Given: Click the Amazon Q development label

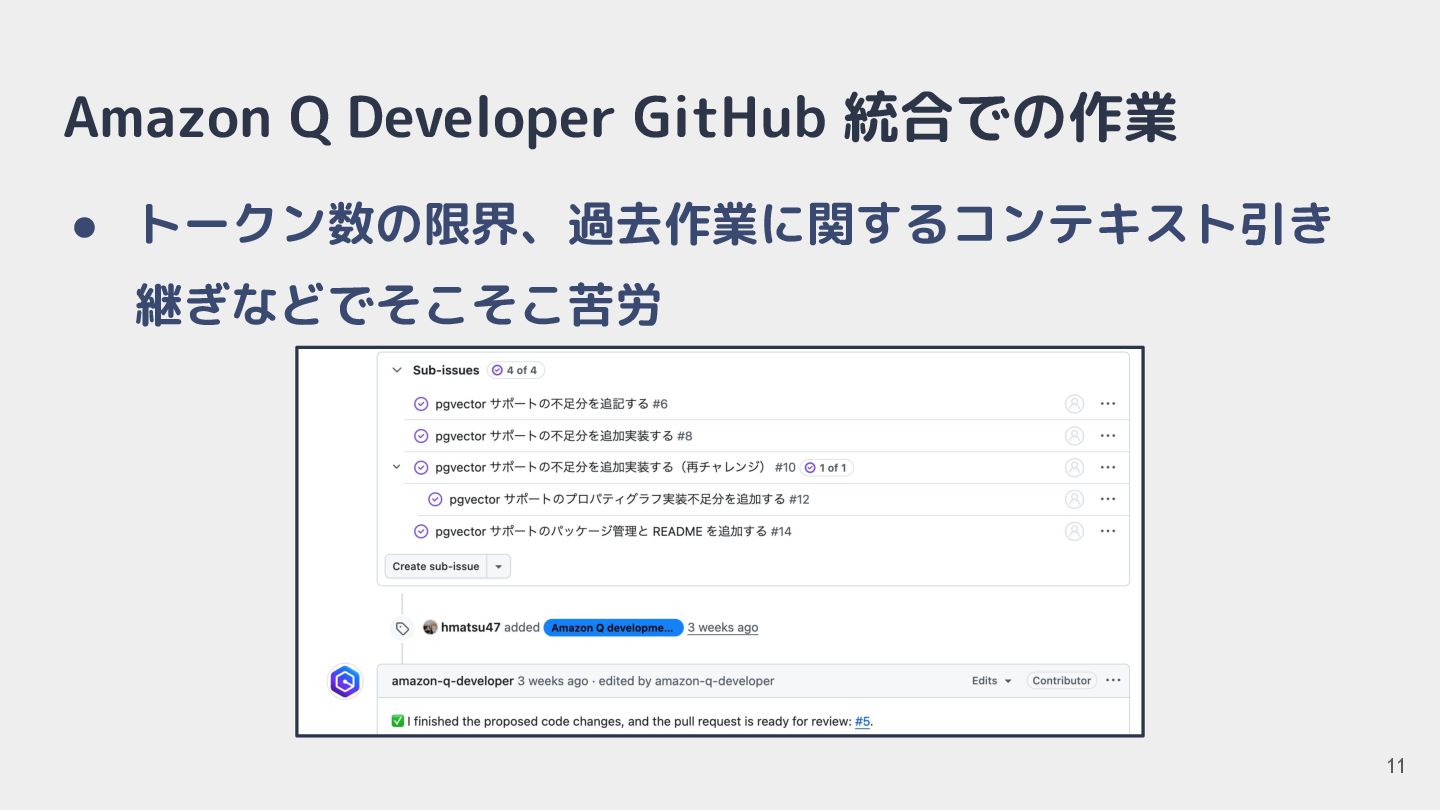Looking at the screenshot, I should coord(614,627).
